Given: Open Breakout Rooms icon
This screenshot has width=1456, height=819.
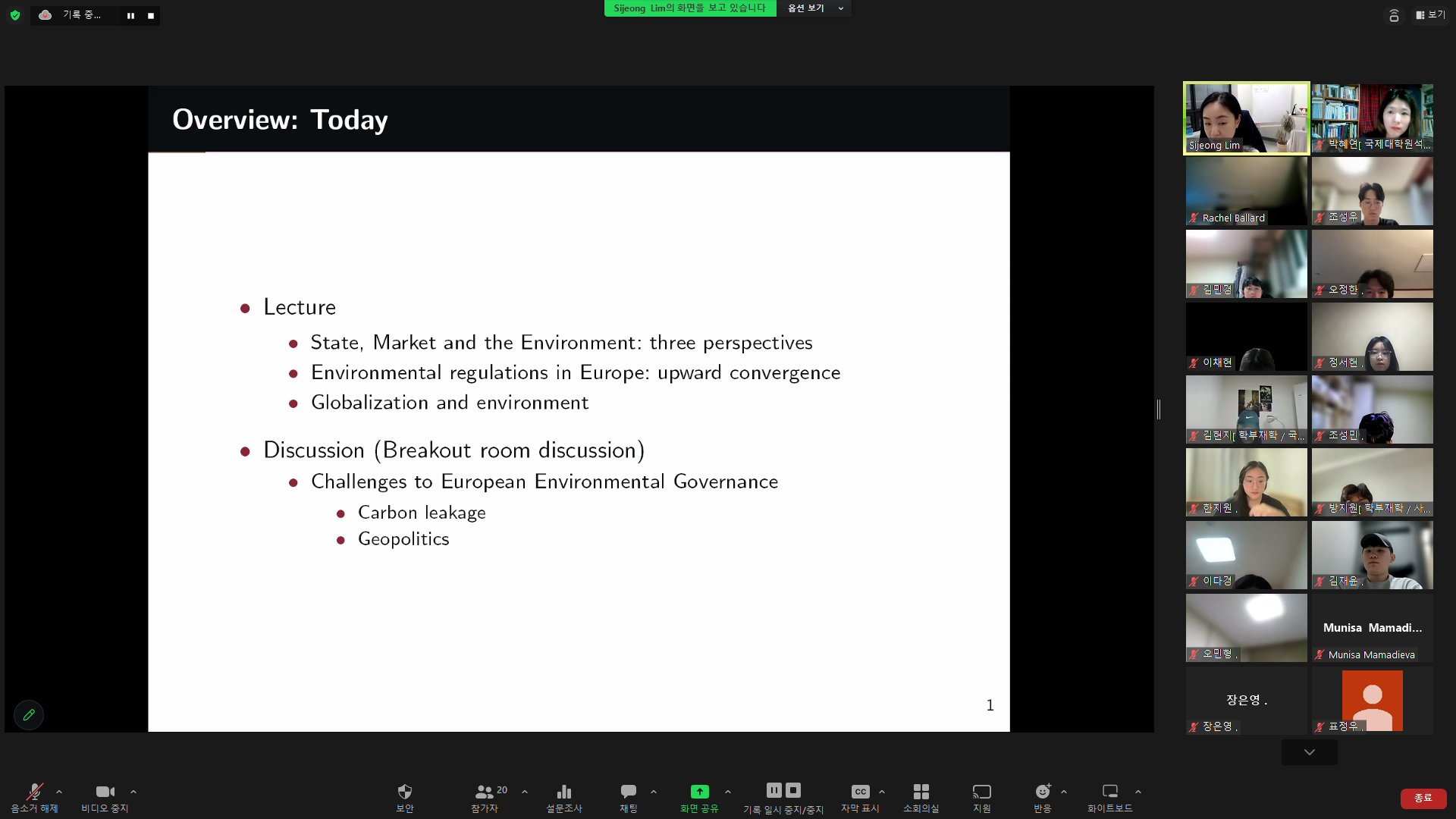Looking at the screenshot, I should pyautogui.click(x=921, y=792).
